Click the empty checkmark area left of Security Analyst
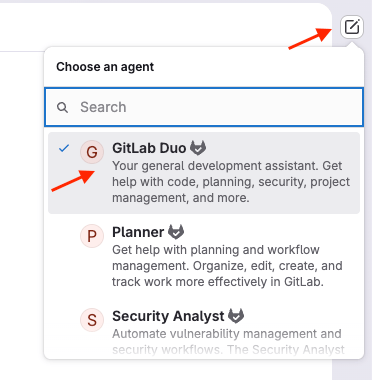The height and width of the screenshot is (380, 372). 64,316
